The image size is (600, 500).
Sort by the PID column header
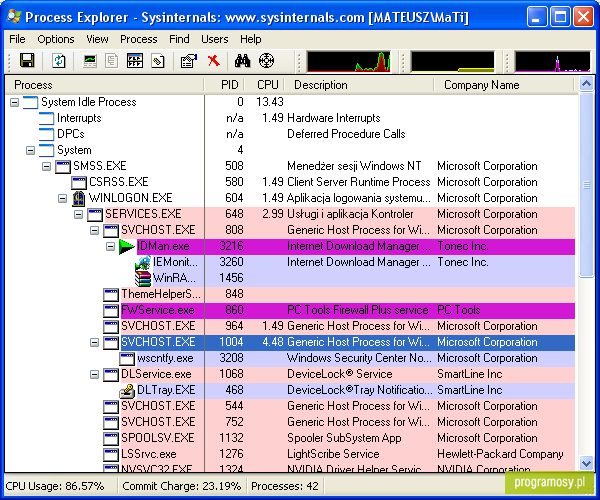tap(225, 85)
